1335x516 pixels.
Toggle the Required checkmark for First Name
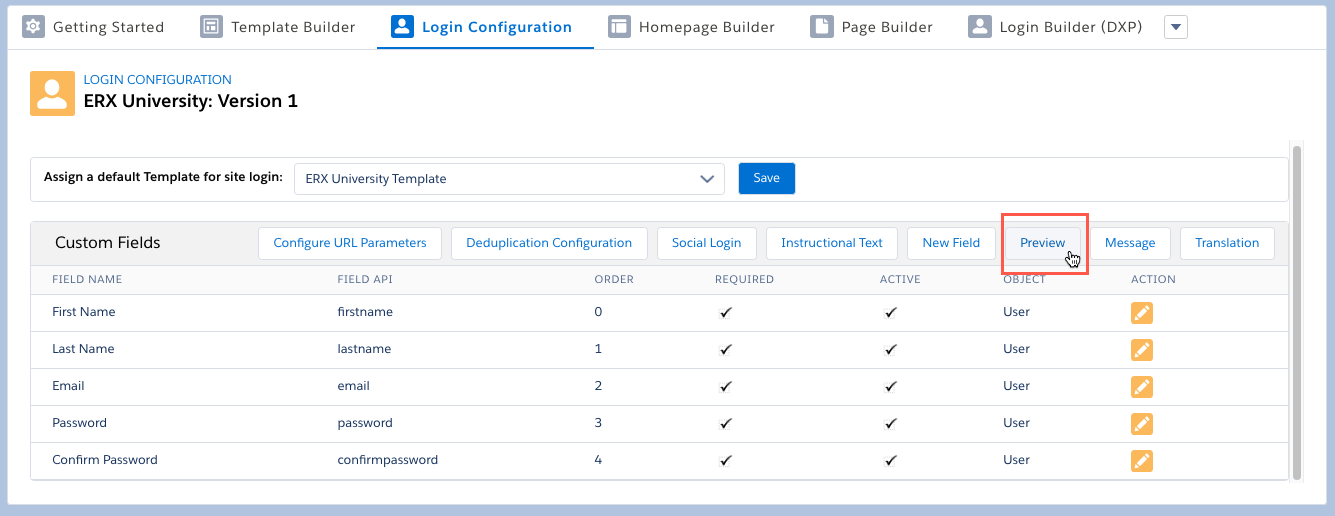click(x=726, y=313)
